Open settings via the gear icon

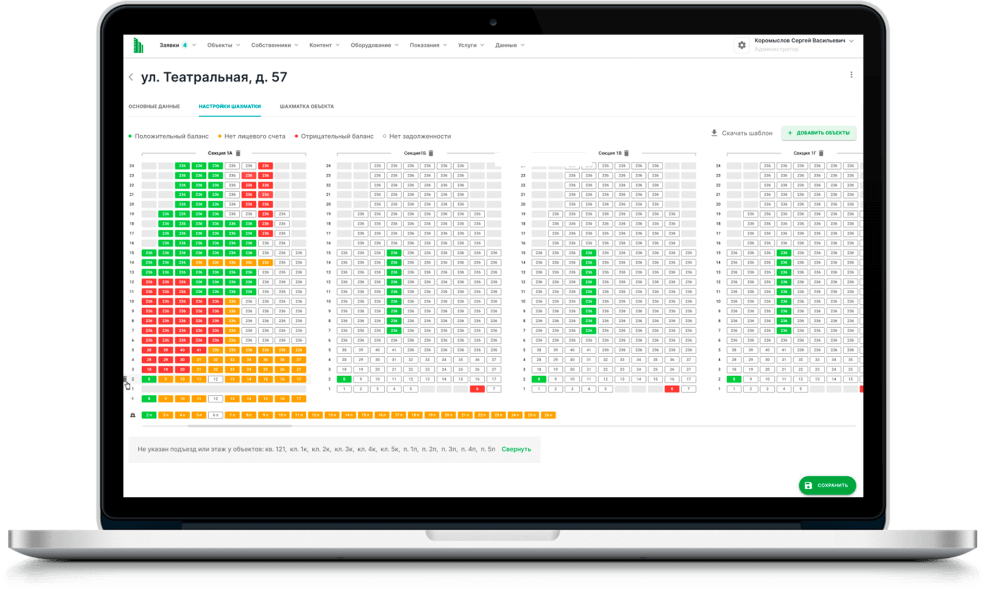pos(741,45)
